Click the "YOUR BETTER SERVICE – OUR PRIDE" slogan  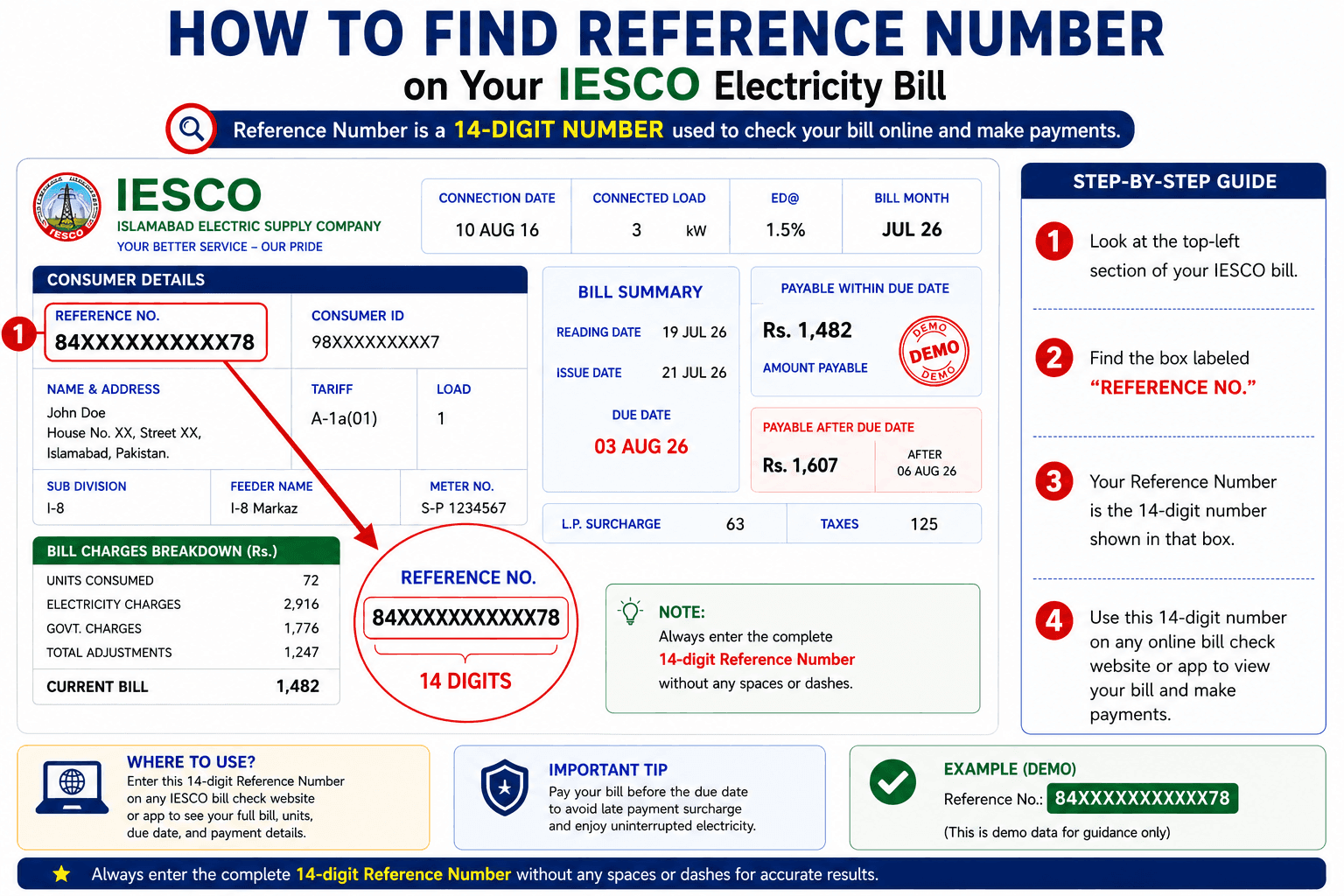(x=220, y=247)
